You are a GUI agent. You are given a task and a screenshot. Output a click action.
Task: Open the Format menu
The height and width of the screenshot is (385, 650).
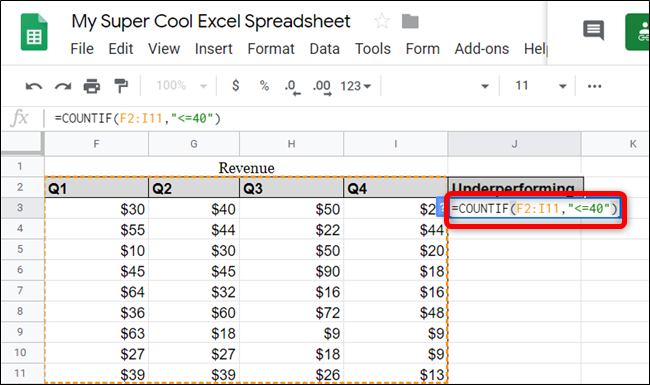click(271, 49)
